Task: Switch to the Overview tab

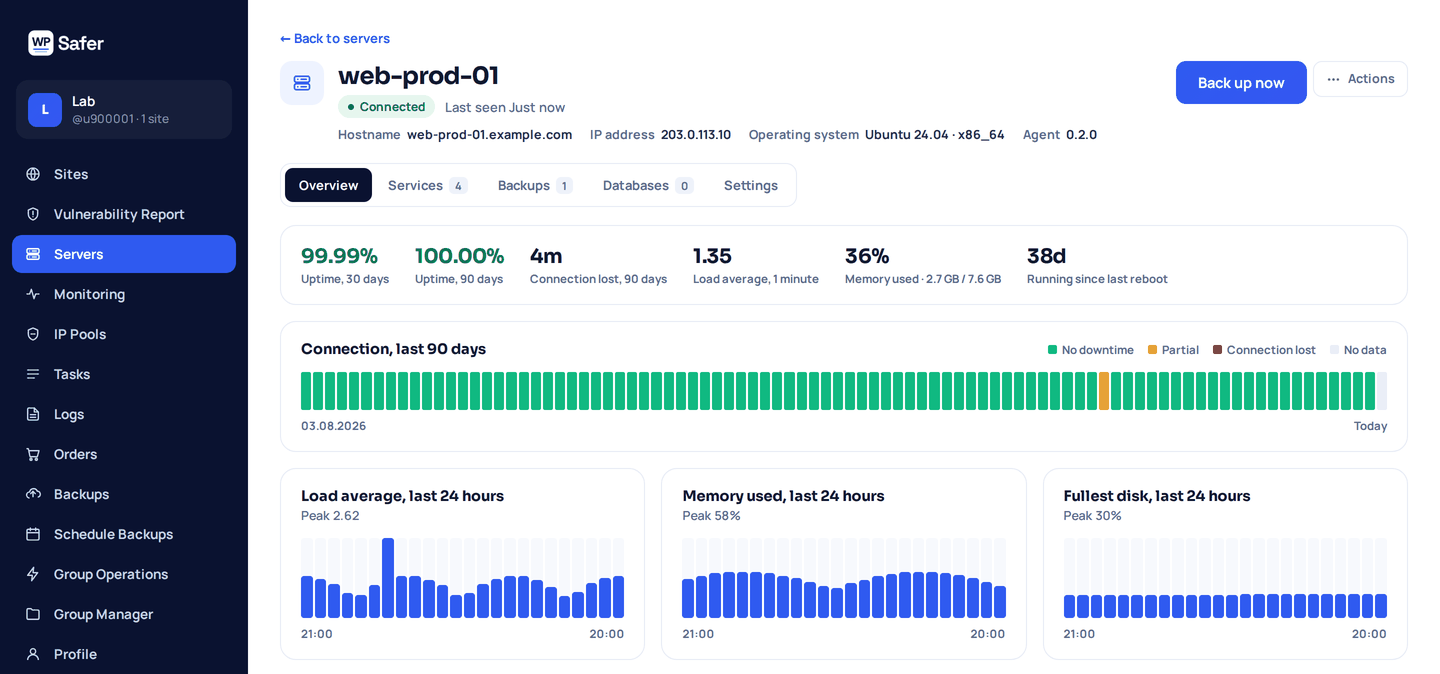Action: (x=328, y=185)
